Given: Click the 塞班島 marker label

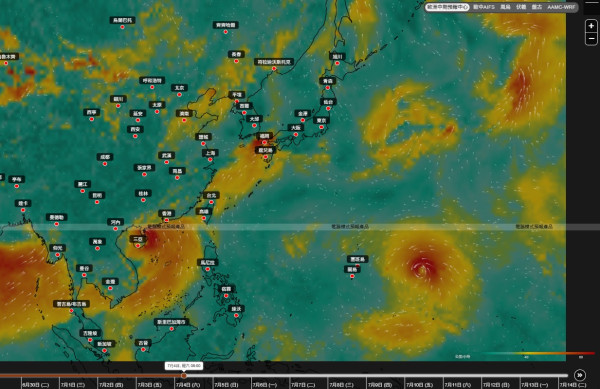Looking at the screenshot, I should pyautogui.click(x=358, y=259).
